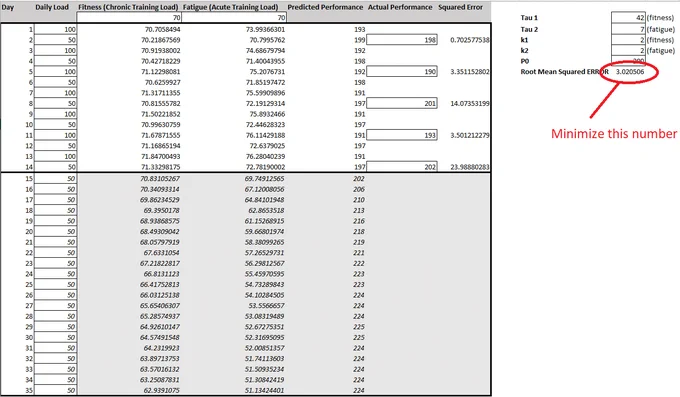
Task: Select the Tau 1 value cell showing 42
Action: (x=628, y=18)
